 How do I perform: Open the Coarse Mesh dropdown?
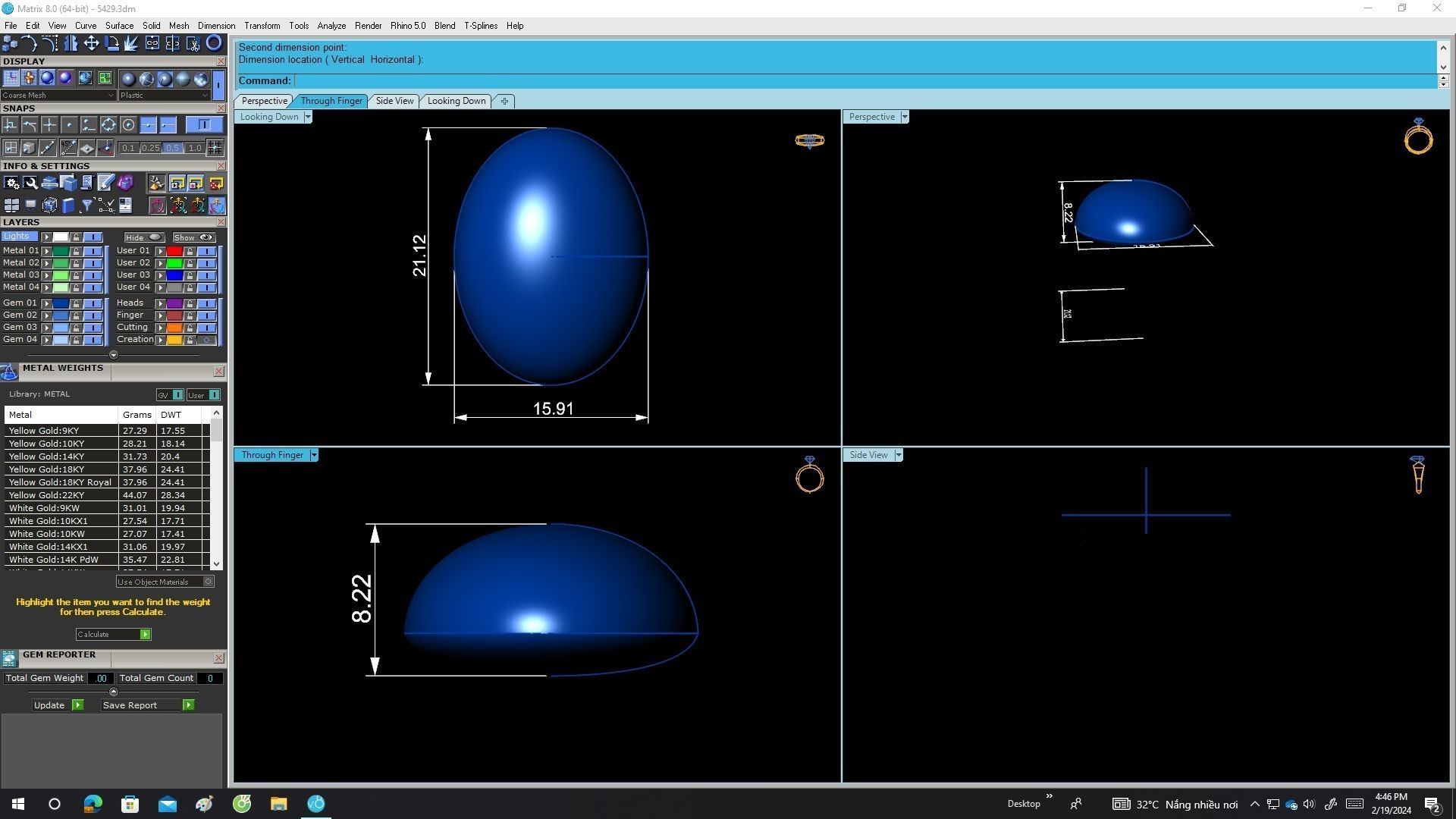click(x=111, y=96)
